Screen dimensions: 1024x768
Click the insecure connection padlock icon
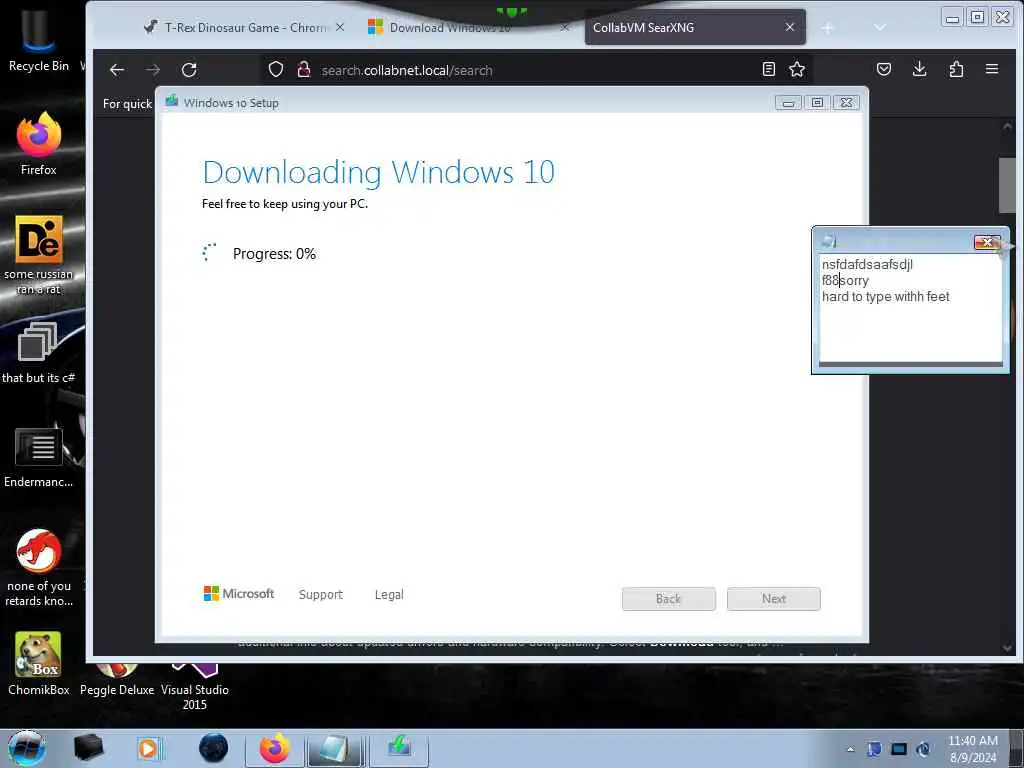304,69
